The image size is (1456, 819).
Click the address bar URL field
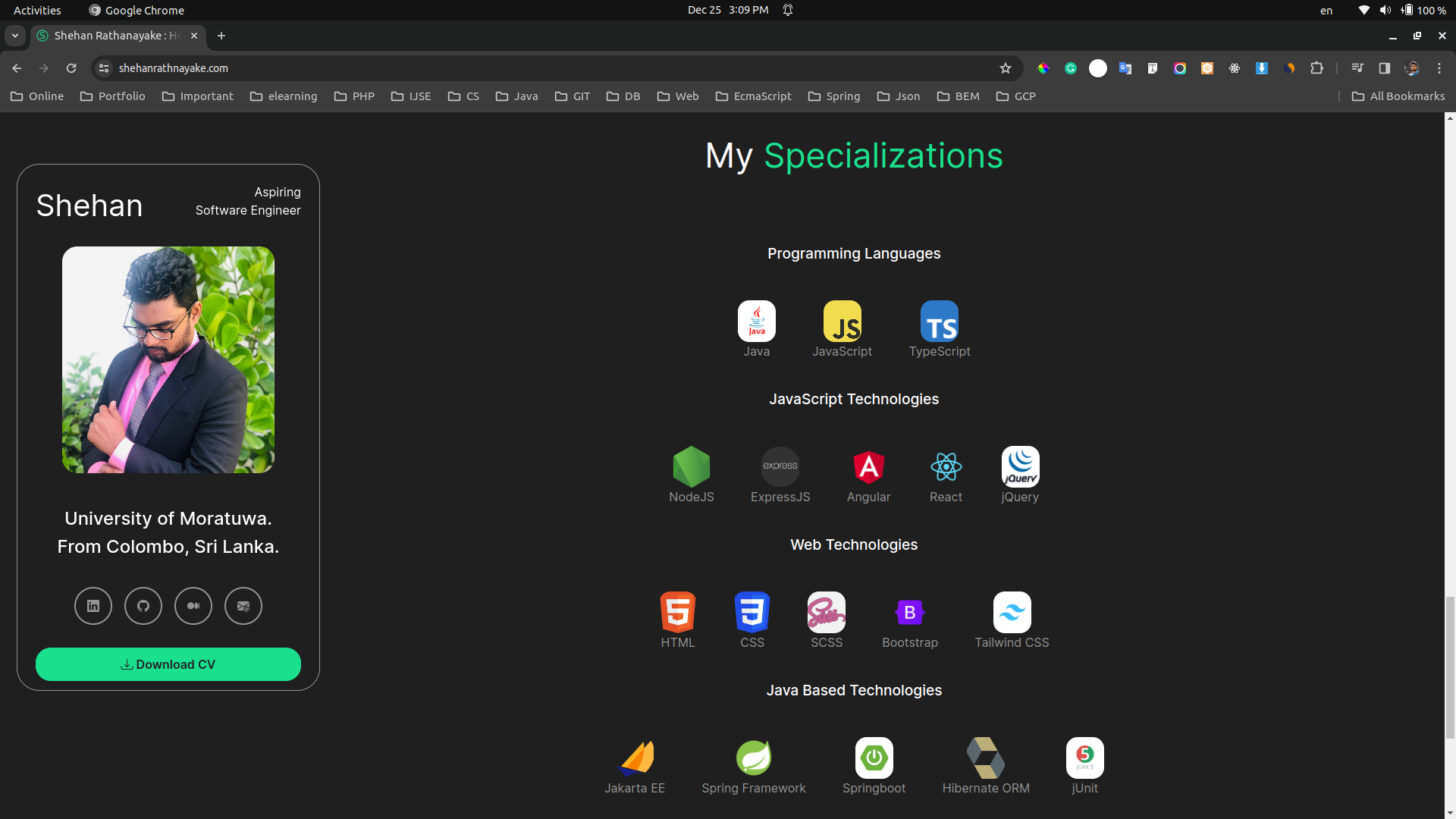[x=531, y=68]
